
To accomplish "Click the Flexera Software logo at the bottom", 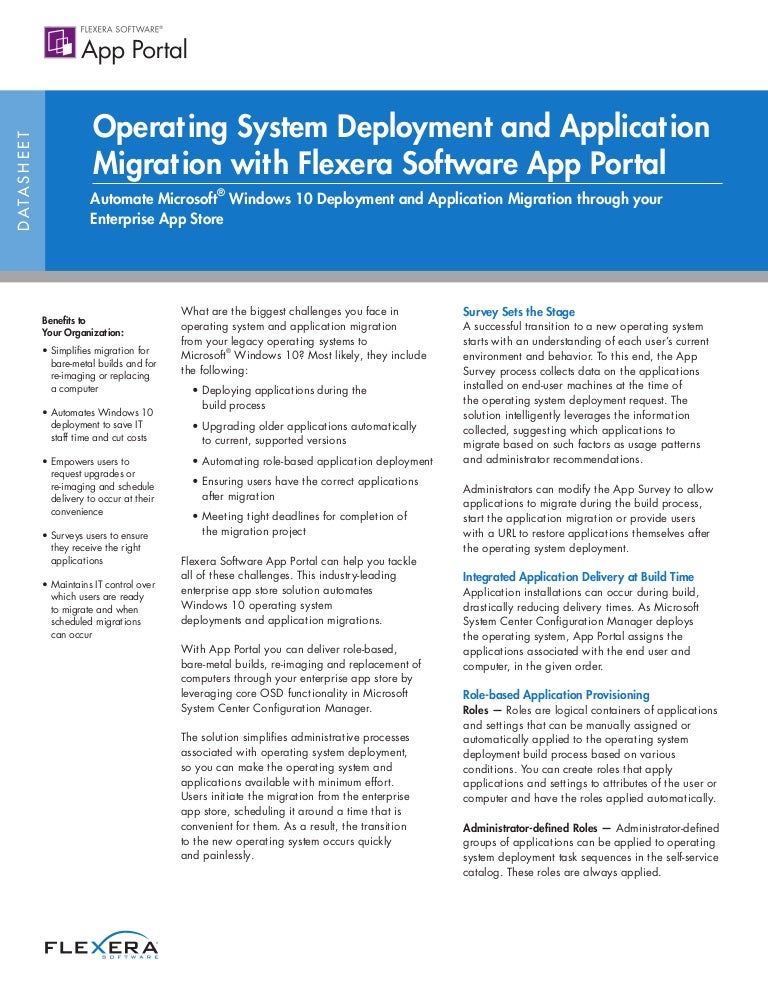I will 101,948.
